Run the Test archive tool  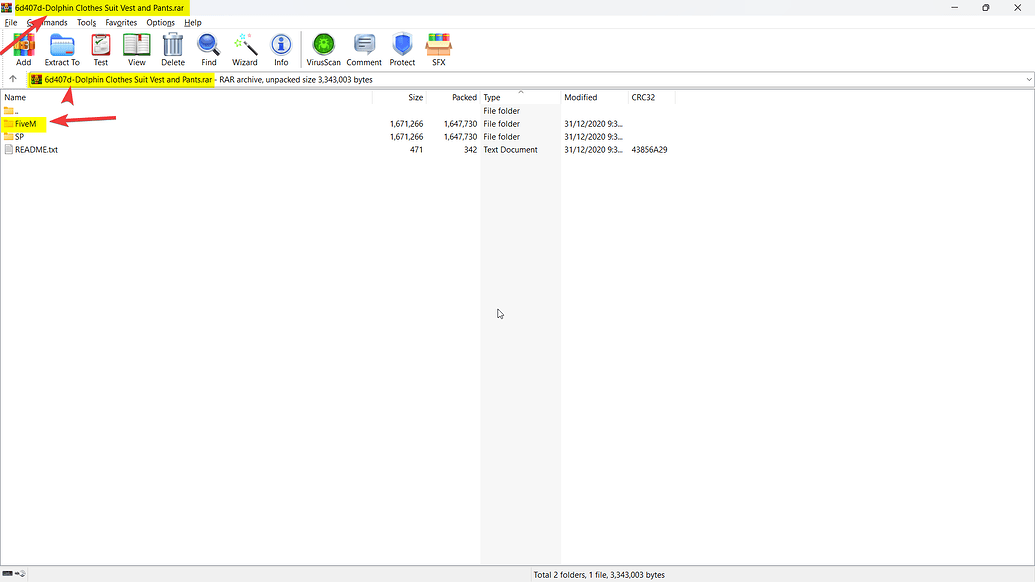click(x=101, y=48)
